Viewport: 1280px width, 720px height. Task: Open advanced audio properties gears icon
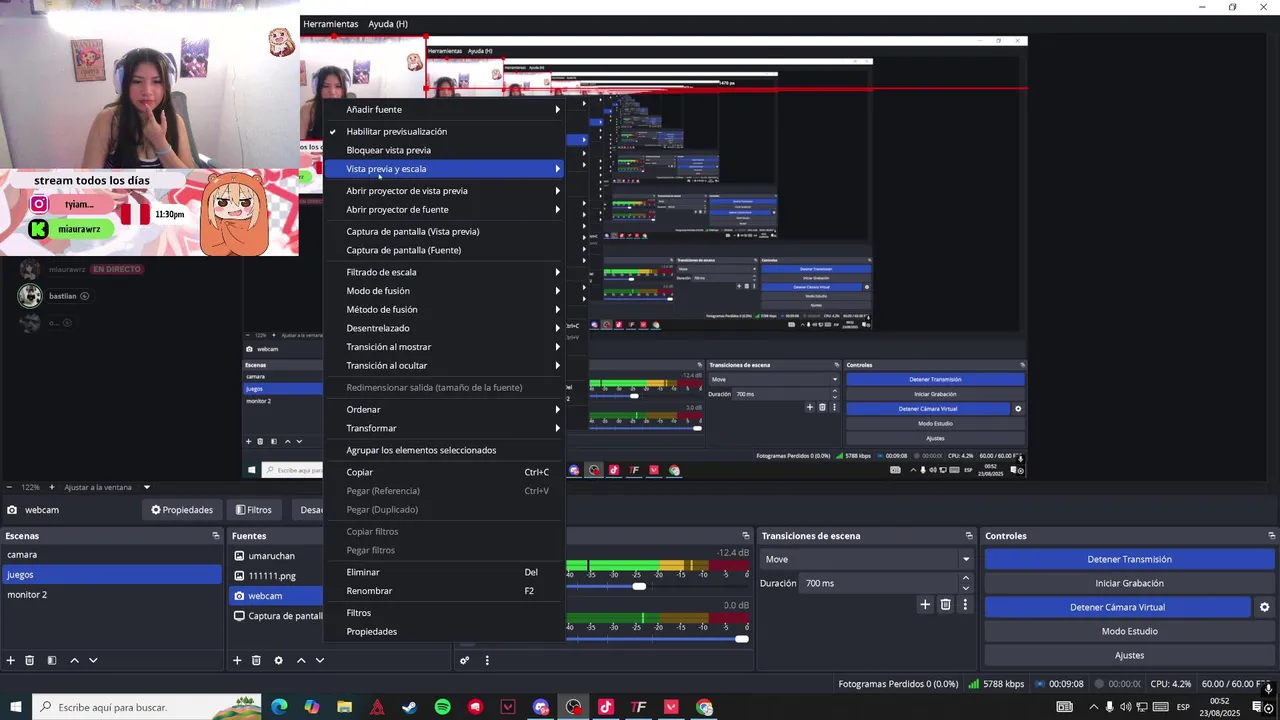click(464, 660)
